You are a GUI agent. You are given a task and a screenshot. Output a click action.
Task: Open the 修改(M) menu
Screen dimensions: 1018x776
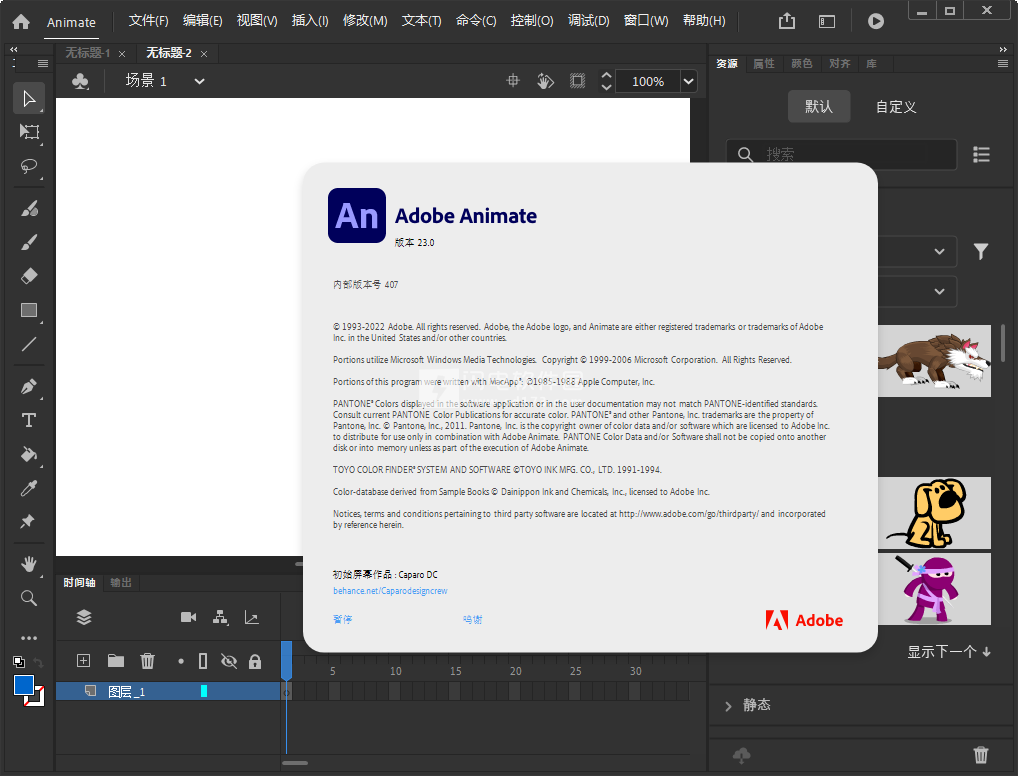[x=365, y=21]
